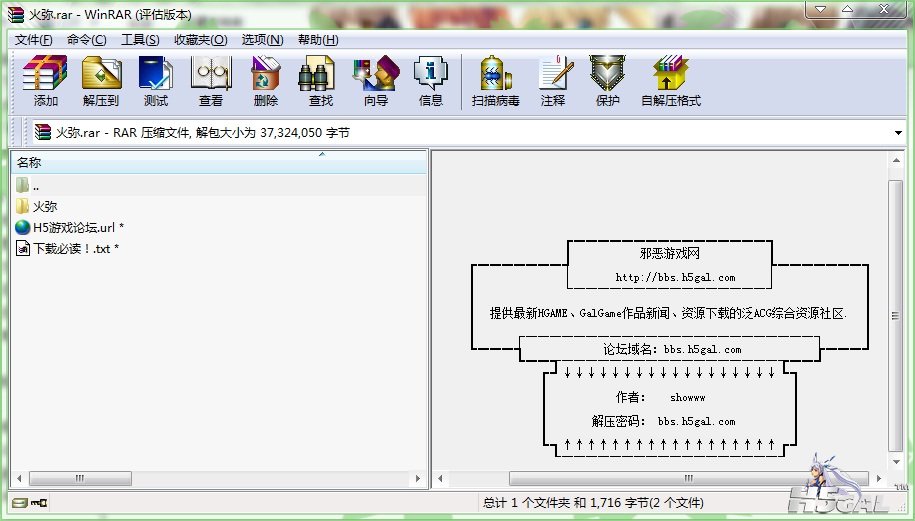Click the 自解压格式 (SFX) icon
Screen dimensions: 915x521
tap(670, 81)
